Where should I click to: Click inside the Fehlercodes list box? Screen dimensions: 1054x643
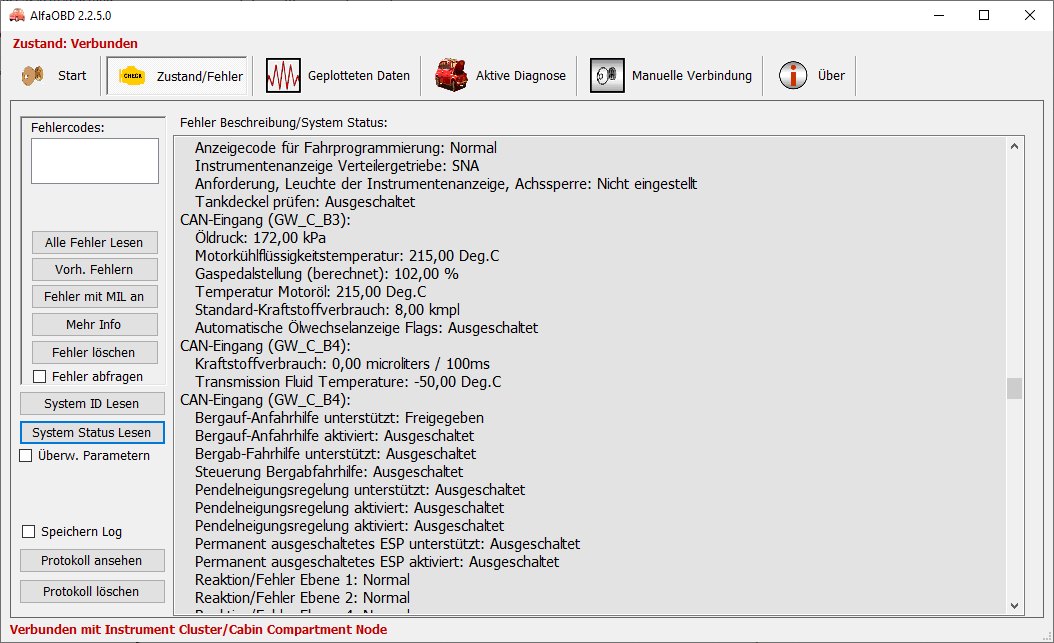(x=95, y=161)
